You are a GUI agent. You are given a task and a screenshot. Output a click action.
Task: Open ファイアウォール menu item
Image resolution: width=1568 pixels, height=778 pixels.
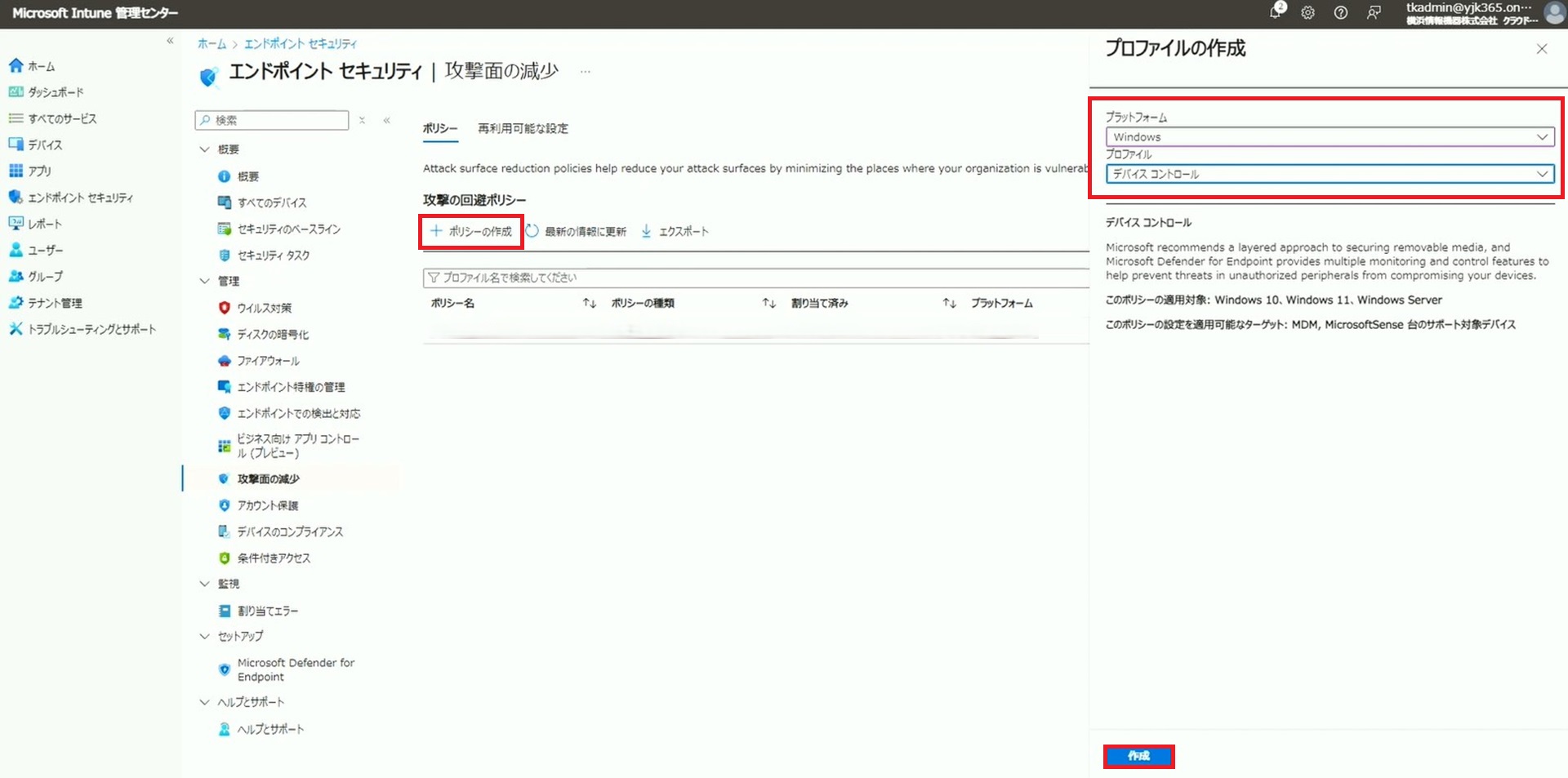(x=268, y=360)
